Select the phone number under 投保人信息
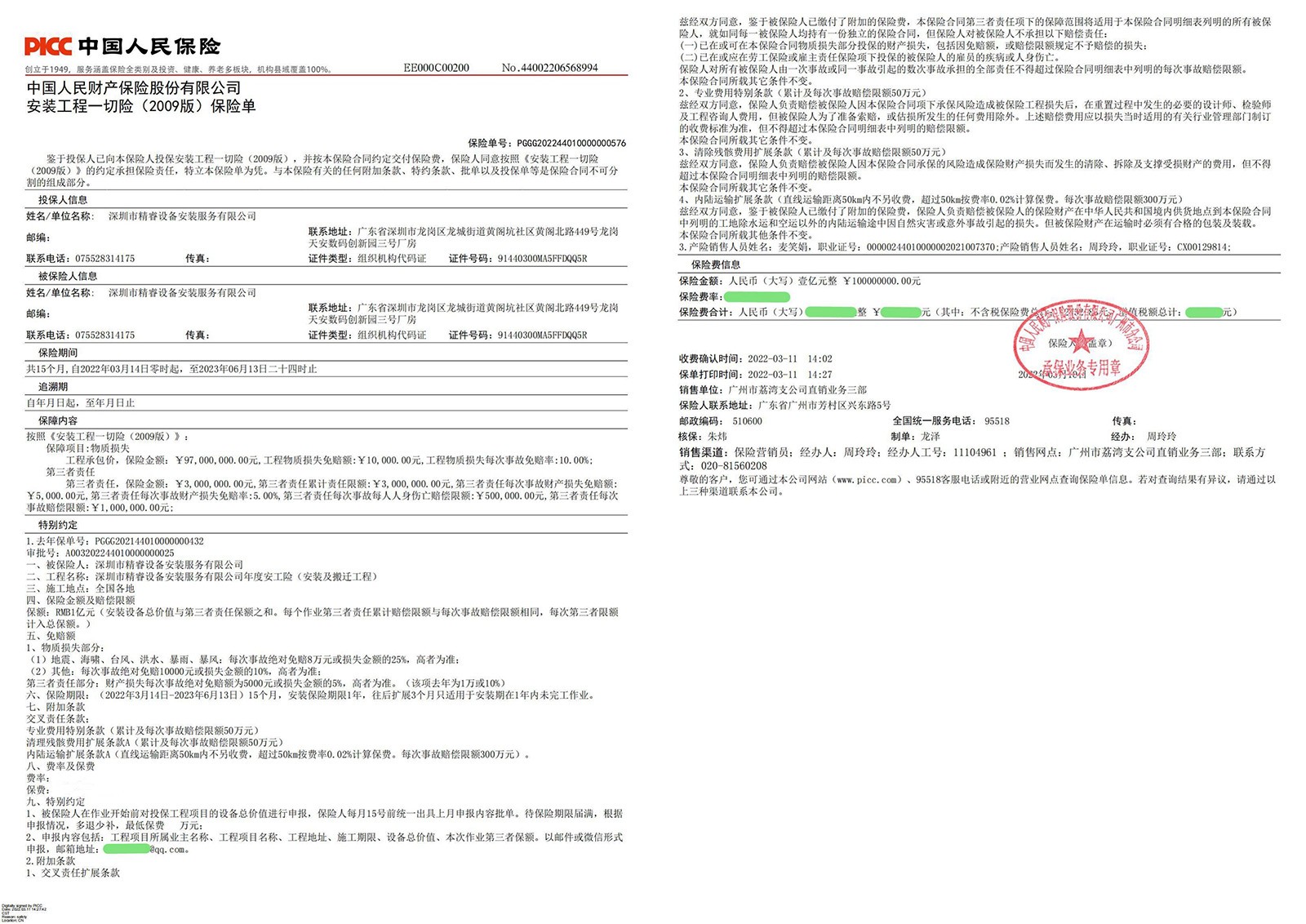 point(104,259)
